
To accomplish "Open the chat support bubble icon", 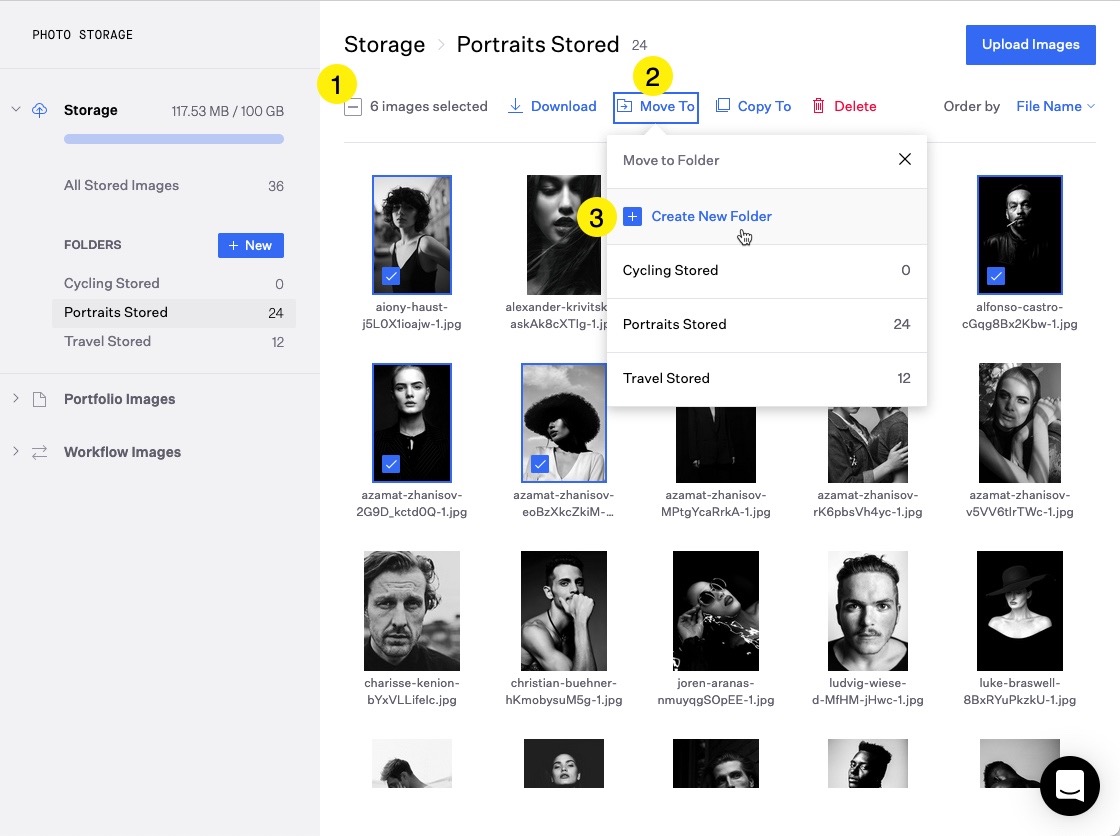I will (x=1069, y=785).
